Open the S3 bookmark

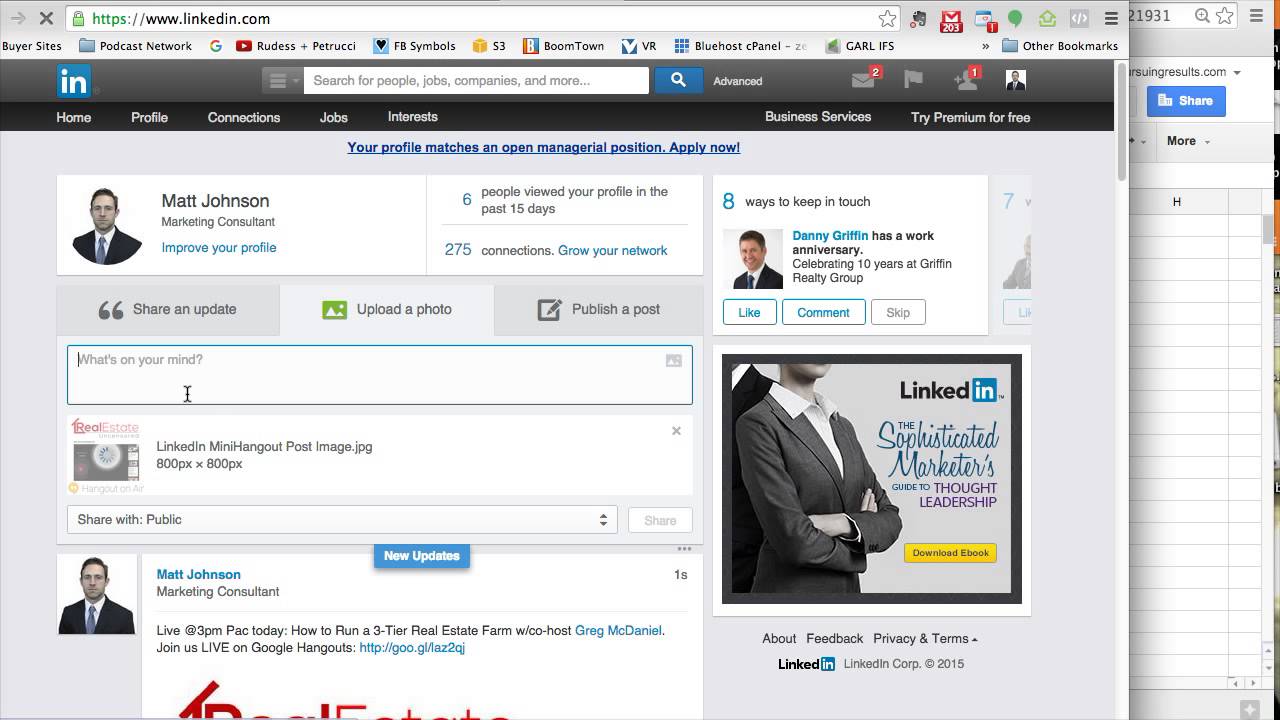pyautogui.click(x=489, y=46)
